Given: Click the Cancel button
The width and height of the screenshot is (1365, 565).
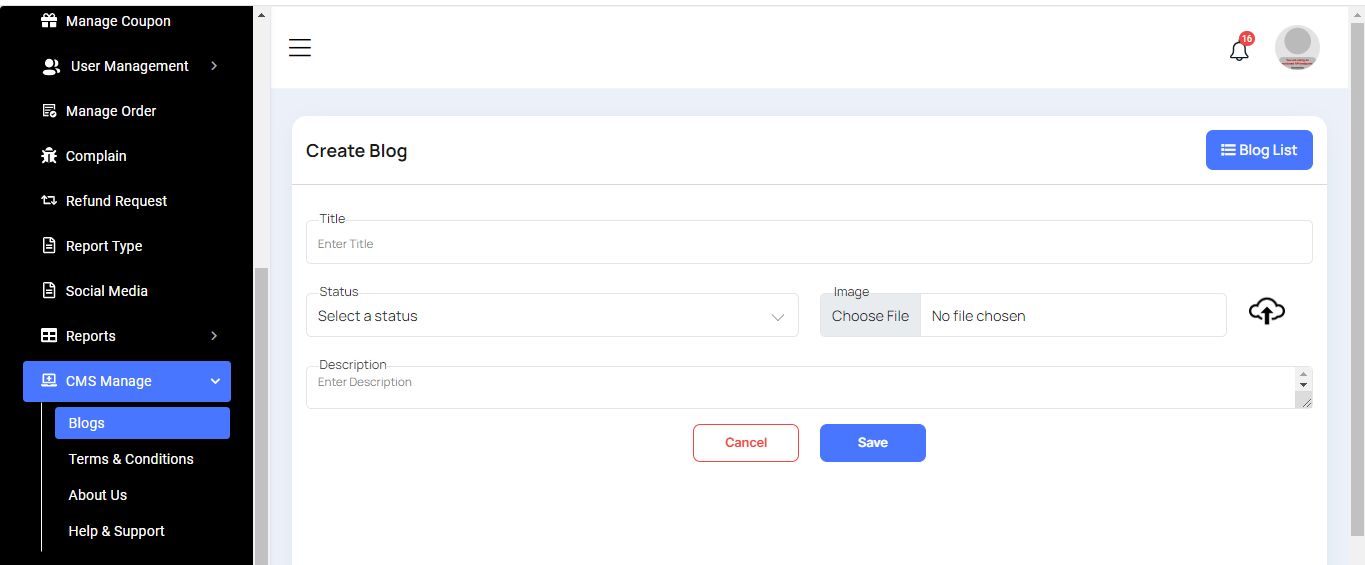Looking at the screenshot, I should point(746,443).
